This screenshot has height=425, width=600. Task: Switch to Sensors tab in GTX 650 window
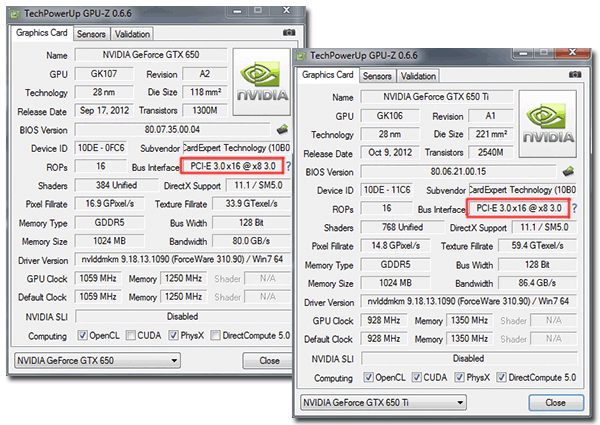[x=91, y=34]
